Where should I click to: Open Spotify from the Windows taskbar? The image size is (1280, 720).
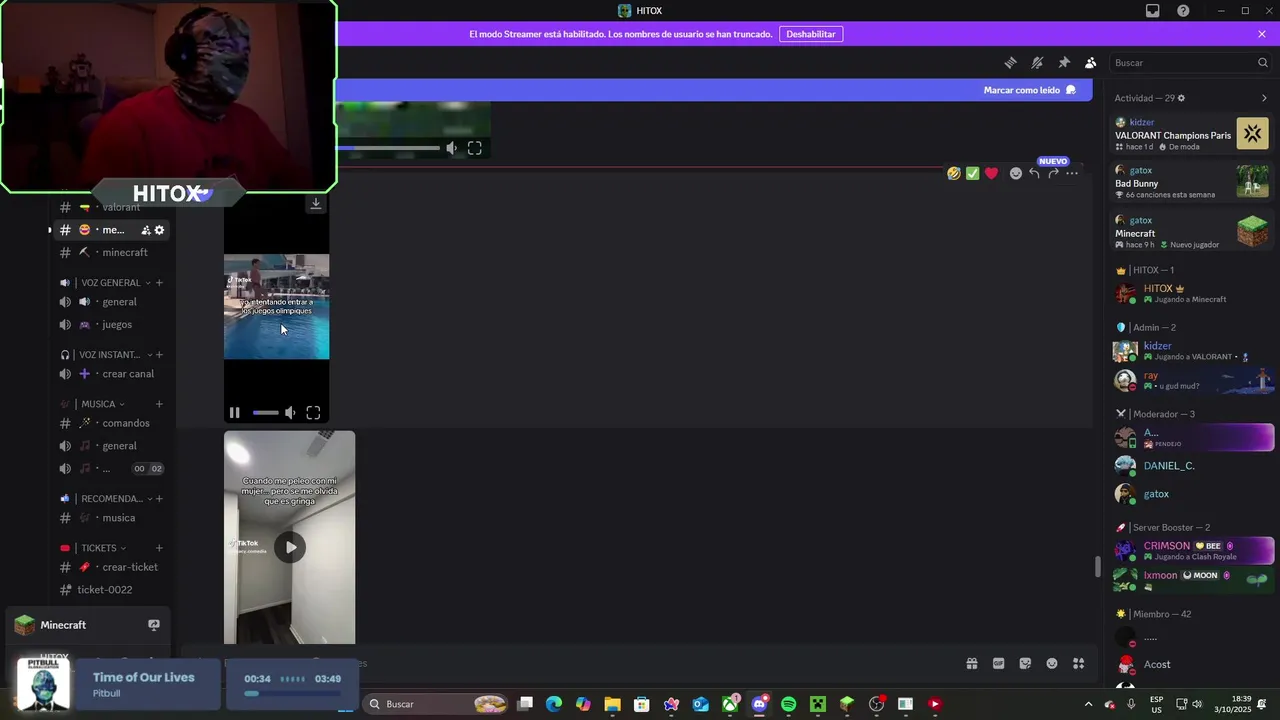coord(788,704)
